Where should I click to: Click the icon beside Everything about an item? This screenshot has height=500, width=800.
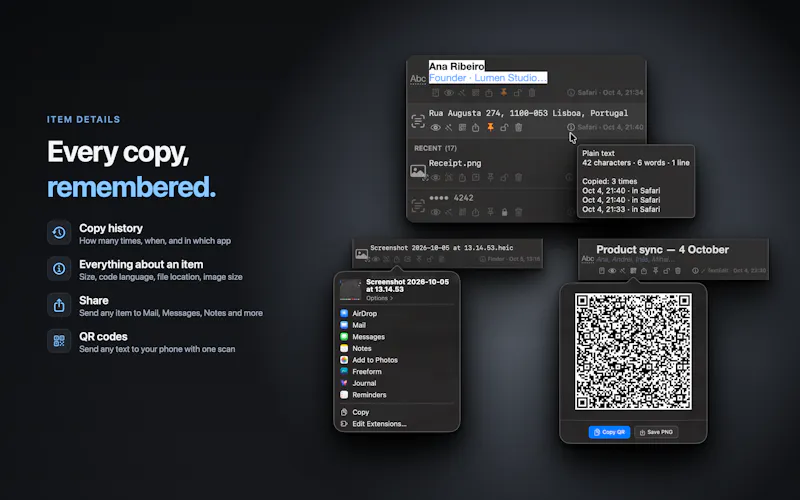[x=59, y=268]
